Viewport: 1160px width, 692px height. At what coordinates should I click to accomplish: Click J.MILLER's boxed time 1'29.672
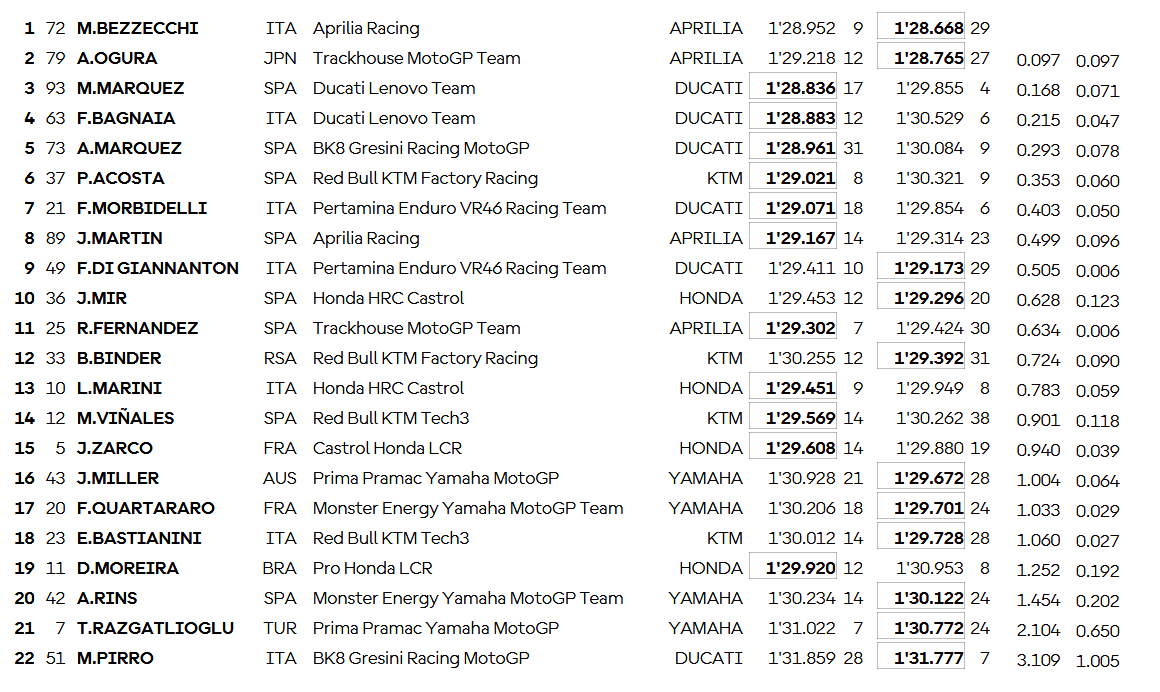coord(929,478)
